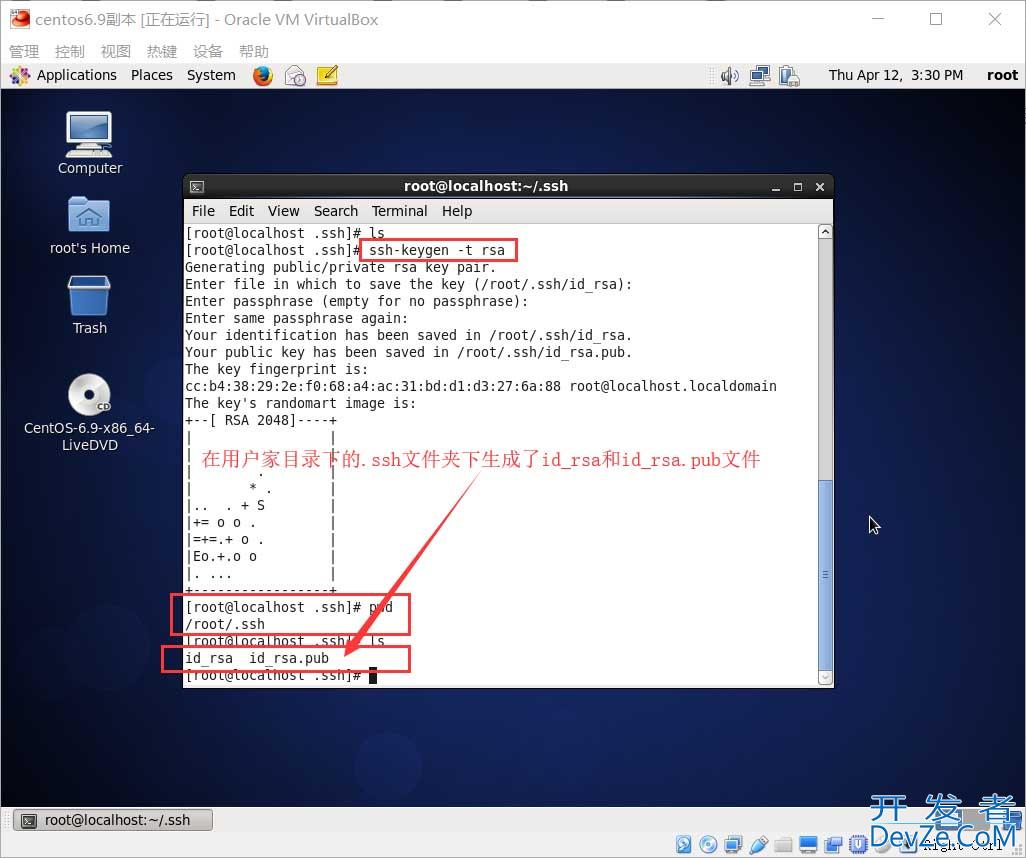1026x858 pixels.
Task: Open the notes icon in panel
Action: [327, 75]
